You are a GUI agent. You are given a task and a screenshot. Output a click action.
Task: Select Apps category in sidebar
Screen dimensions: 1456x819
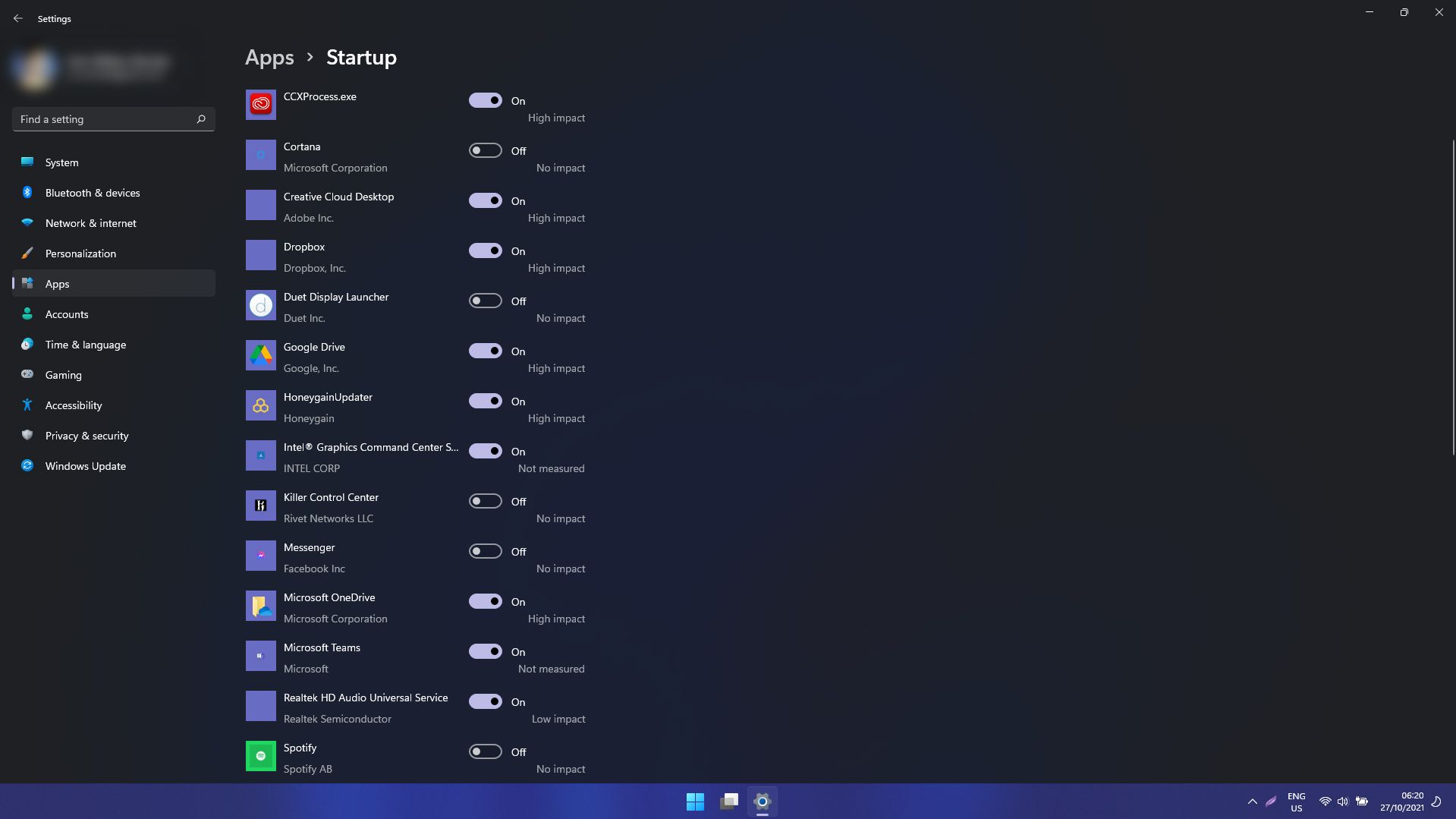[114, 284]
